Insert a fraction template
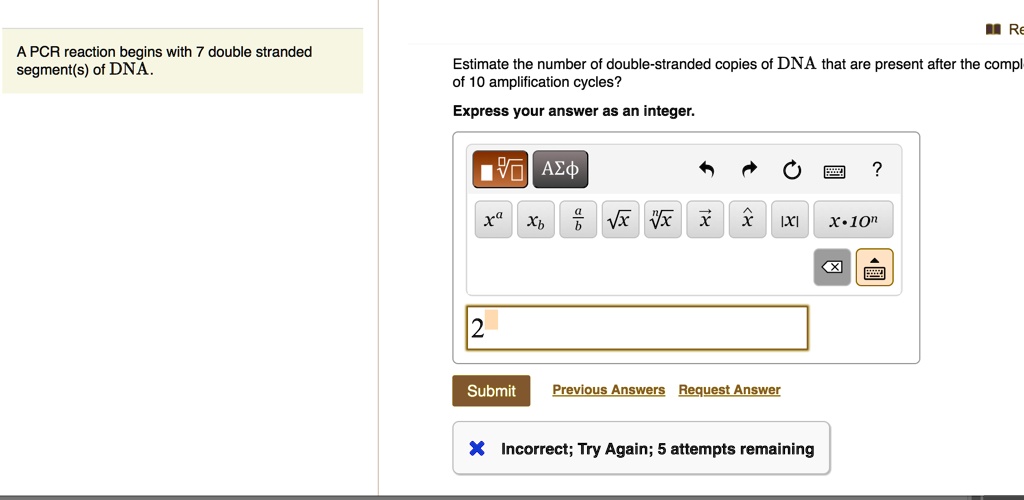Screen dimensions: 1024x500 pos(578,221)
